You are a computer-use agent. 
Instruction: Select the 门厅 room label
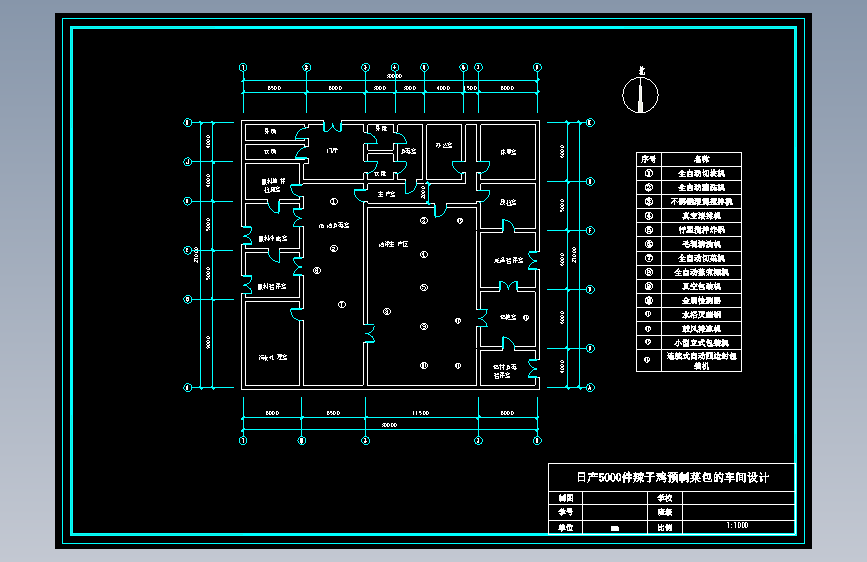[332, 150]
